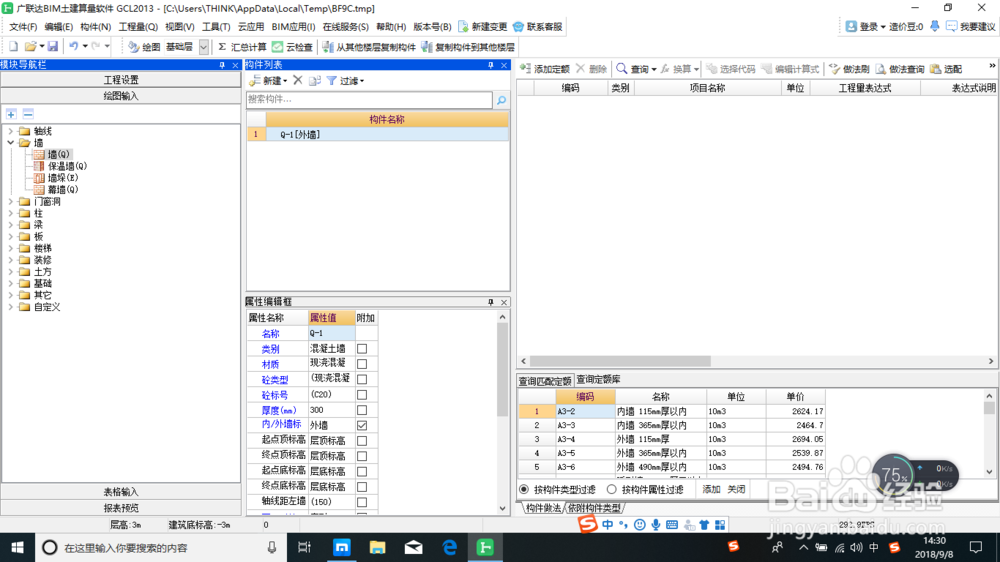The image size is (1000, 562).
Task: Click the New file icon in toolbar
Action: point(13,47)
